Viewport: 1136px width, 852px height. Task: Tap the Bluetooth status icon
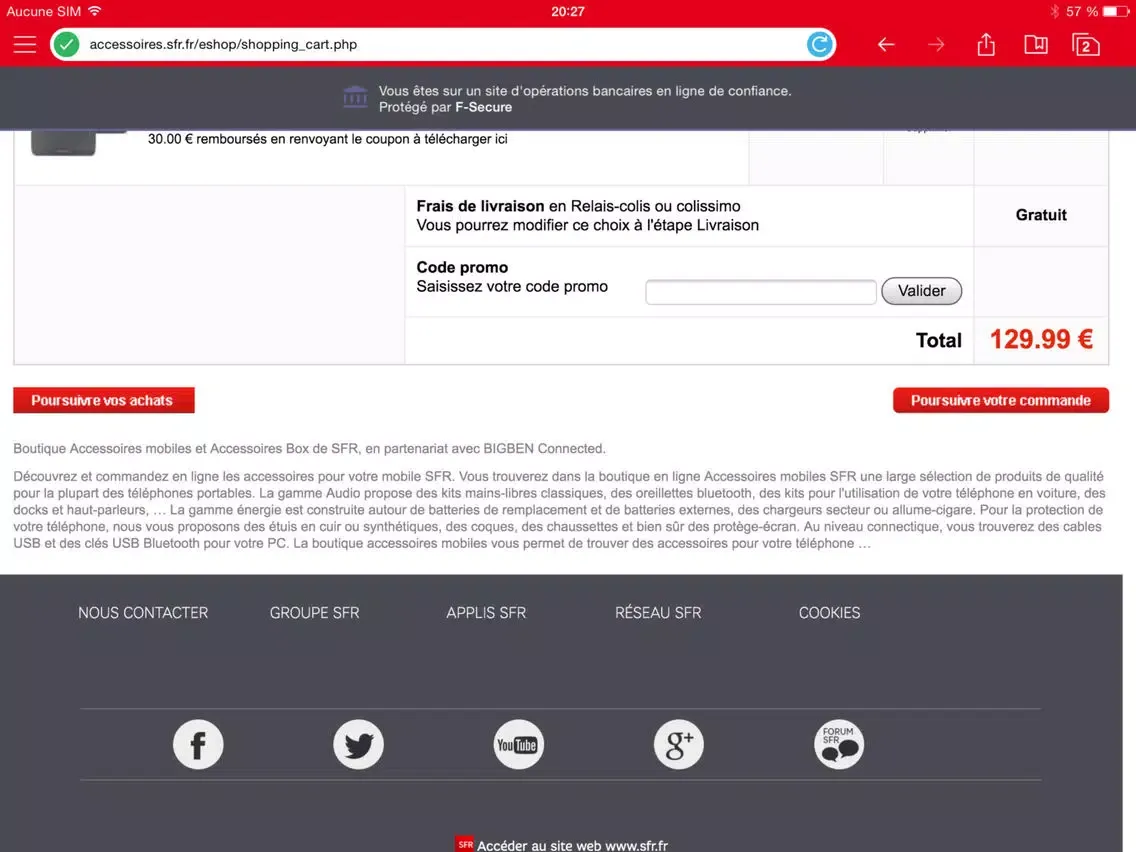[x=1054, y=12]
